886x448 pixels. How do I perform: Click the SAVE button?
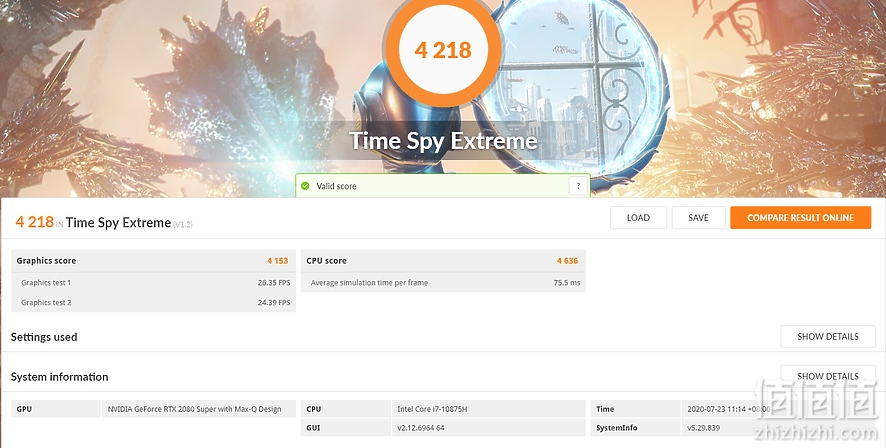pos(698,218)
